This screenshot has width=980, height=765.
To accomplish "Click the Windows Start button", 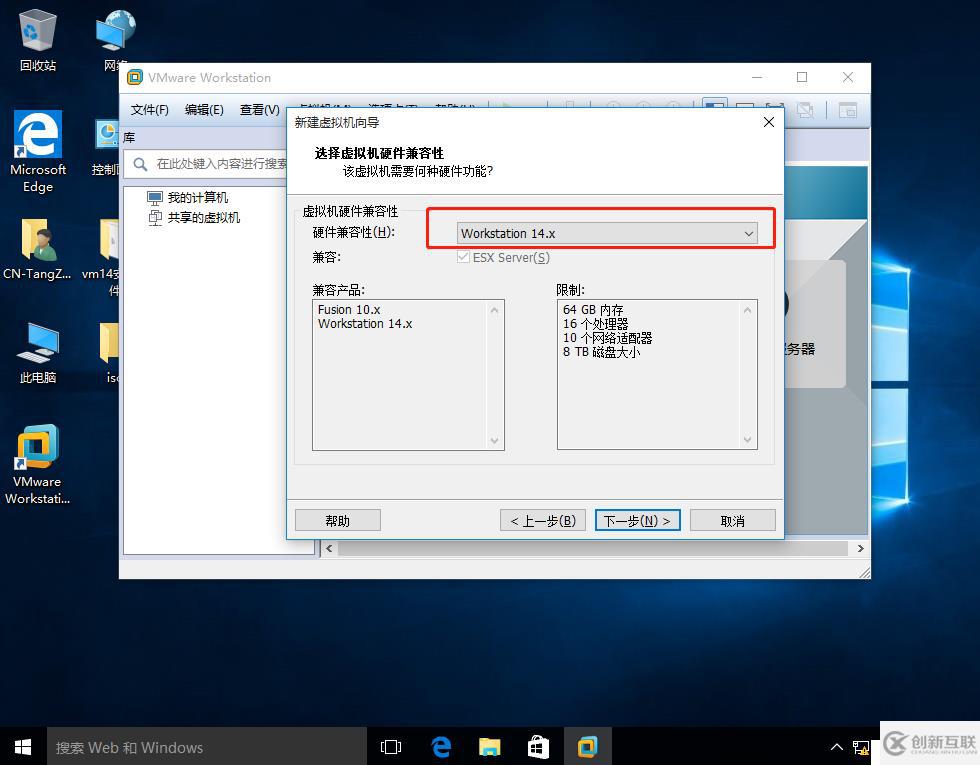I will (23, 746).
